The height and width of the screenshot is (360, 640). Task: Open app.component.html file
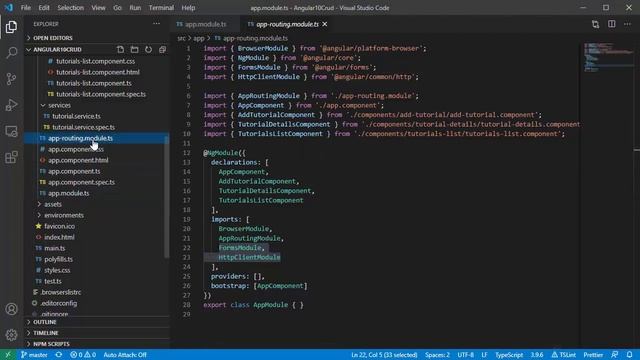click(x=96, y=160)
